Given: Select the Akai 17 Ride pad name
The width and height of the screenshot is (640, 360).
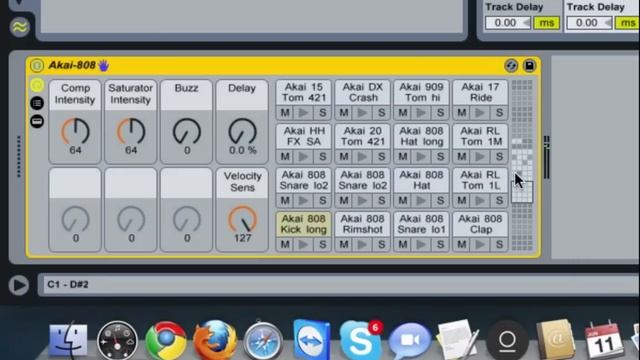Looking at the screenshot, I should 480,92.
